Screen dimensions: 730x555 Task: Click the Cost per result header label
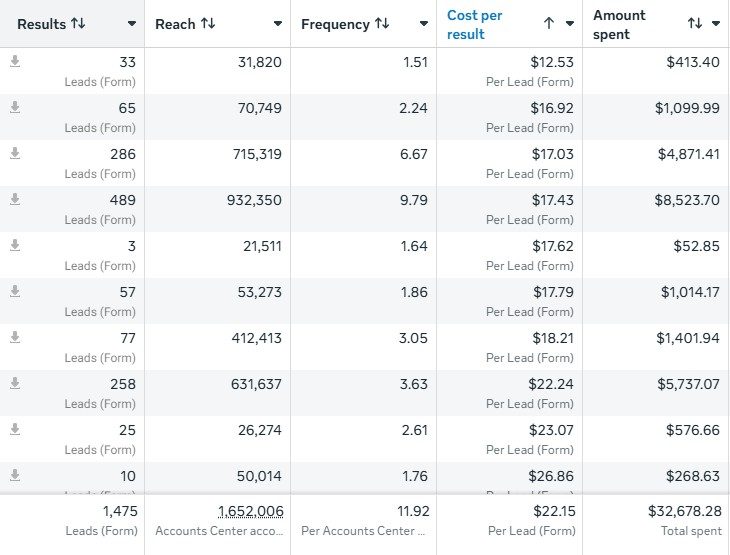click(474, 25)
